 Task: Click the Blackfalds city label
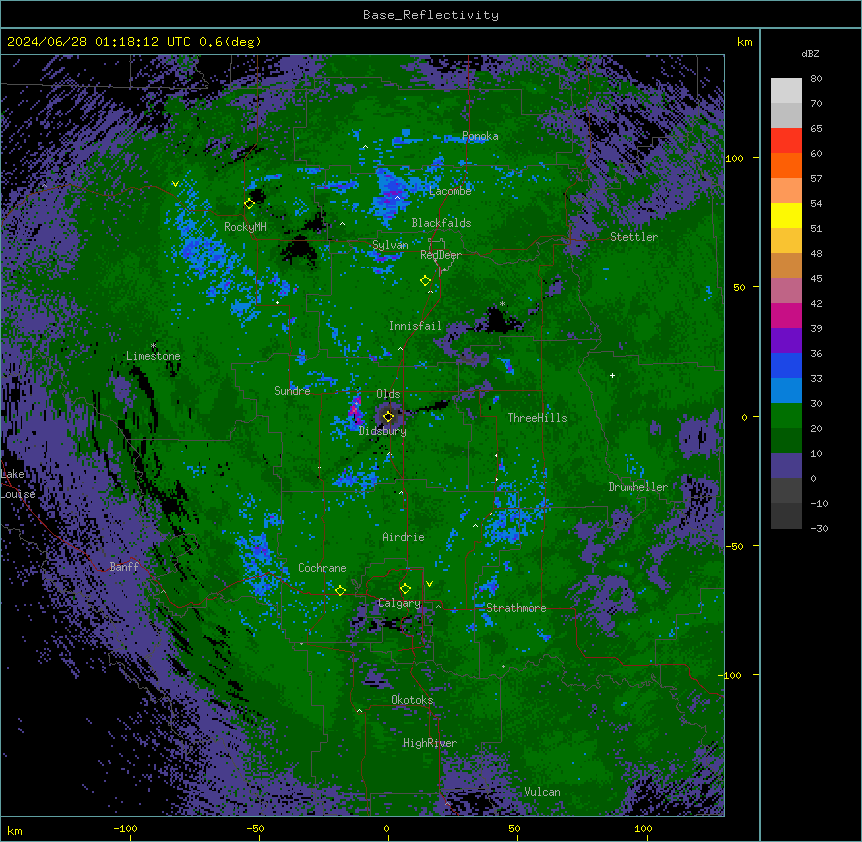(x=441, y=223)
